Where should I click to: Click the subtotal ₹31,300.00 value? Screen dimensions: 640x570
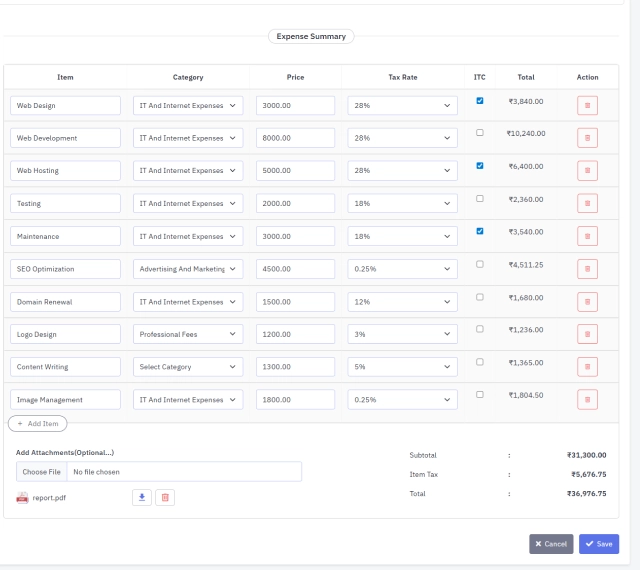point(587,455)
